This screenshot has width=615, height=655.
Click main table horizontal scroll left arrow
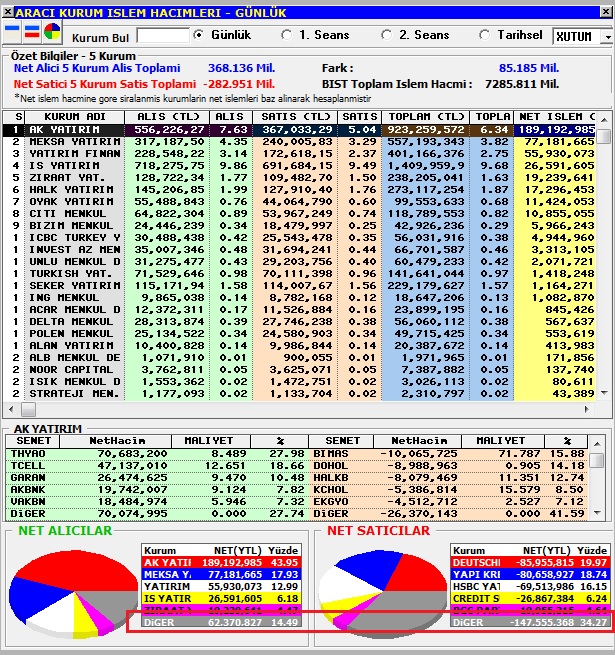coord(11,409)
